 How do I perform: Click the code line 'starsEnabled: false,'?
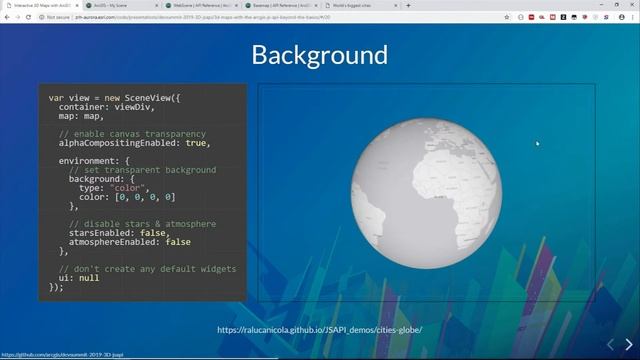coord(119,233)
